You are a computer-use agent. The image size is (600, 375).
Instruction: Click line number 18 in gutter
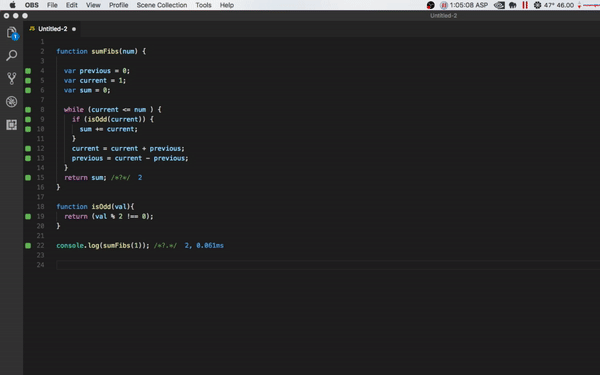coord(41,207)
